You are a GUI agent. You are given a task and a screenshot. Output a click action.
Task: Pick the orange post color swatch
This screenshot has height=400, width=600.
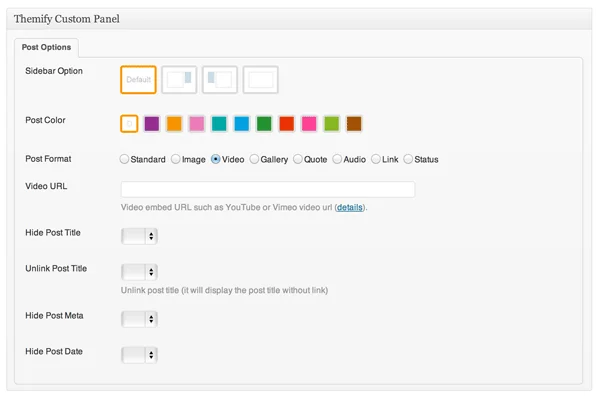[174, 124]
